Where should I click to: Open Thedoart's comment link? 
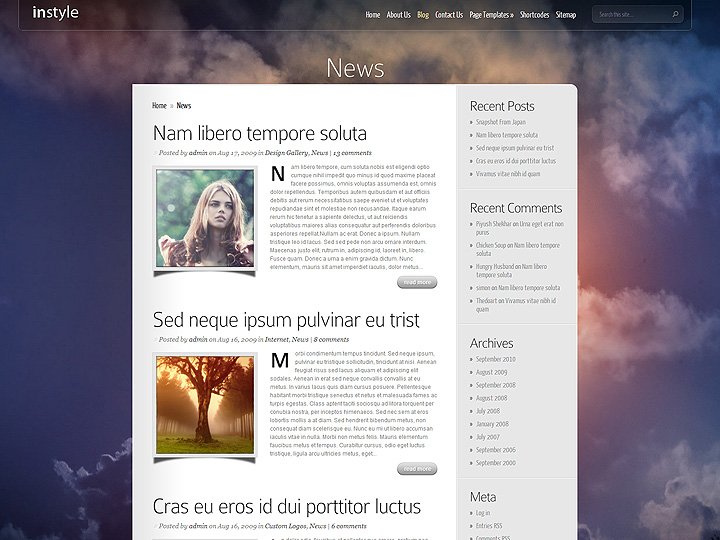click(x=516, y=305)
